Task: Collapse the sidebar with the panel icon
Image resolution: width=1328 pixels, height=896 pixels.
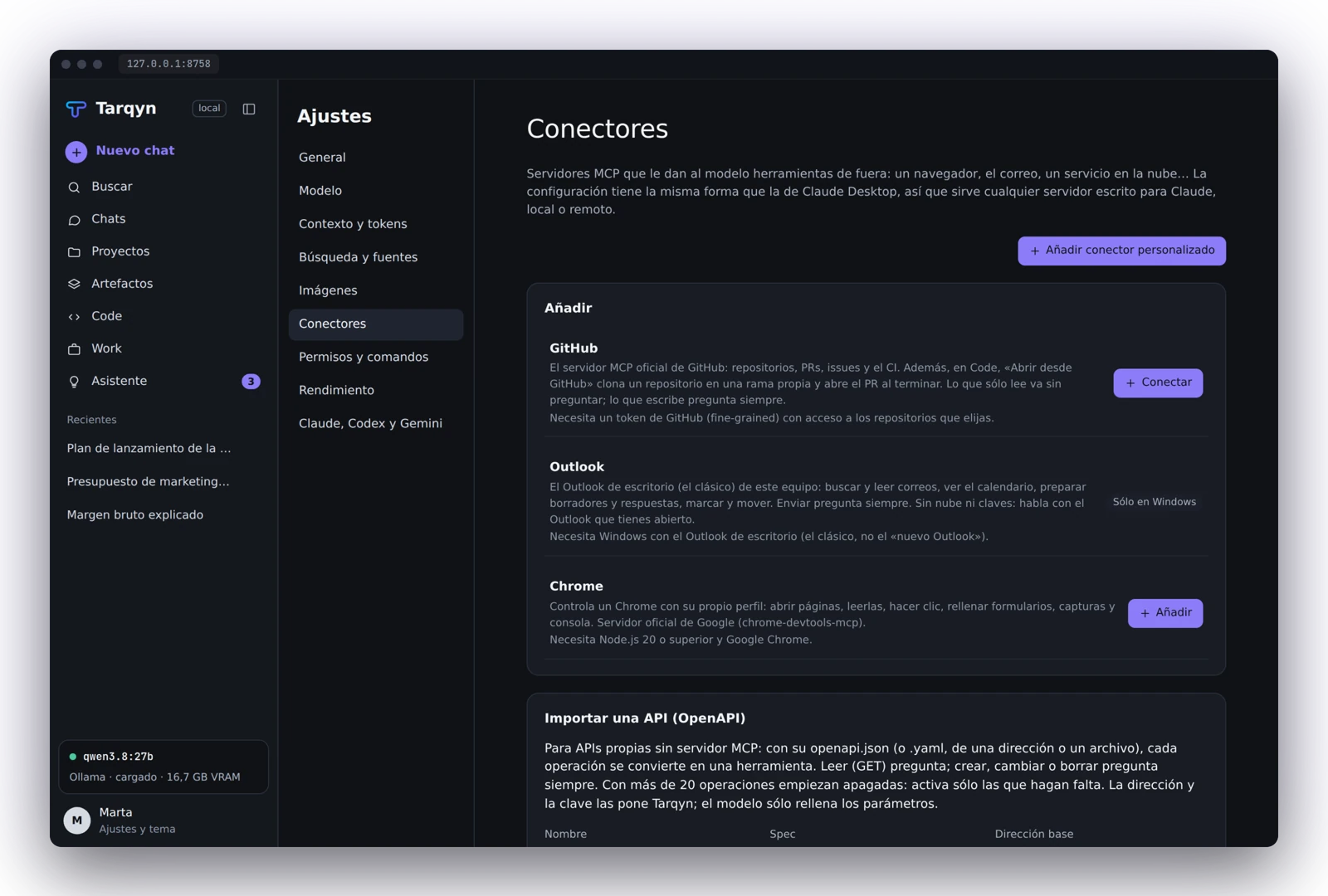Action: coord(249,109)
